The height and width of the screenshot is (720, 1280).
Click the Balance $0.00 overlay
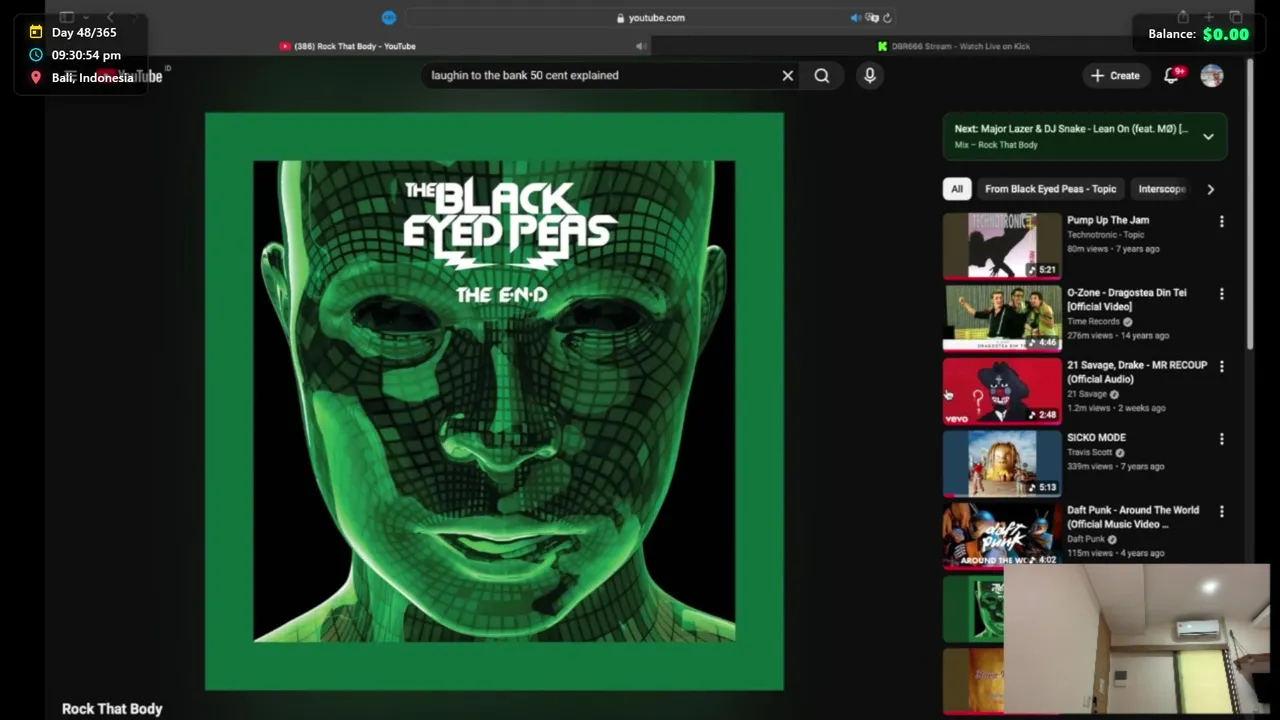point(1198,34)
